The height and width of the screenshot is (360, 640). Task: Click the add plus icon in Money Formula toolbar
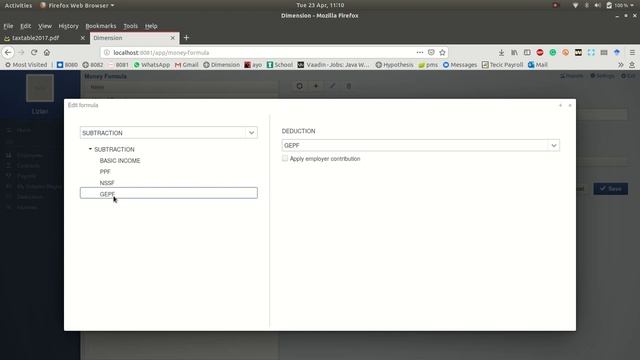point(316,86)
